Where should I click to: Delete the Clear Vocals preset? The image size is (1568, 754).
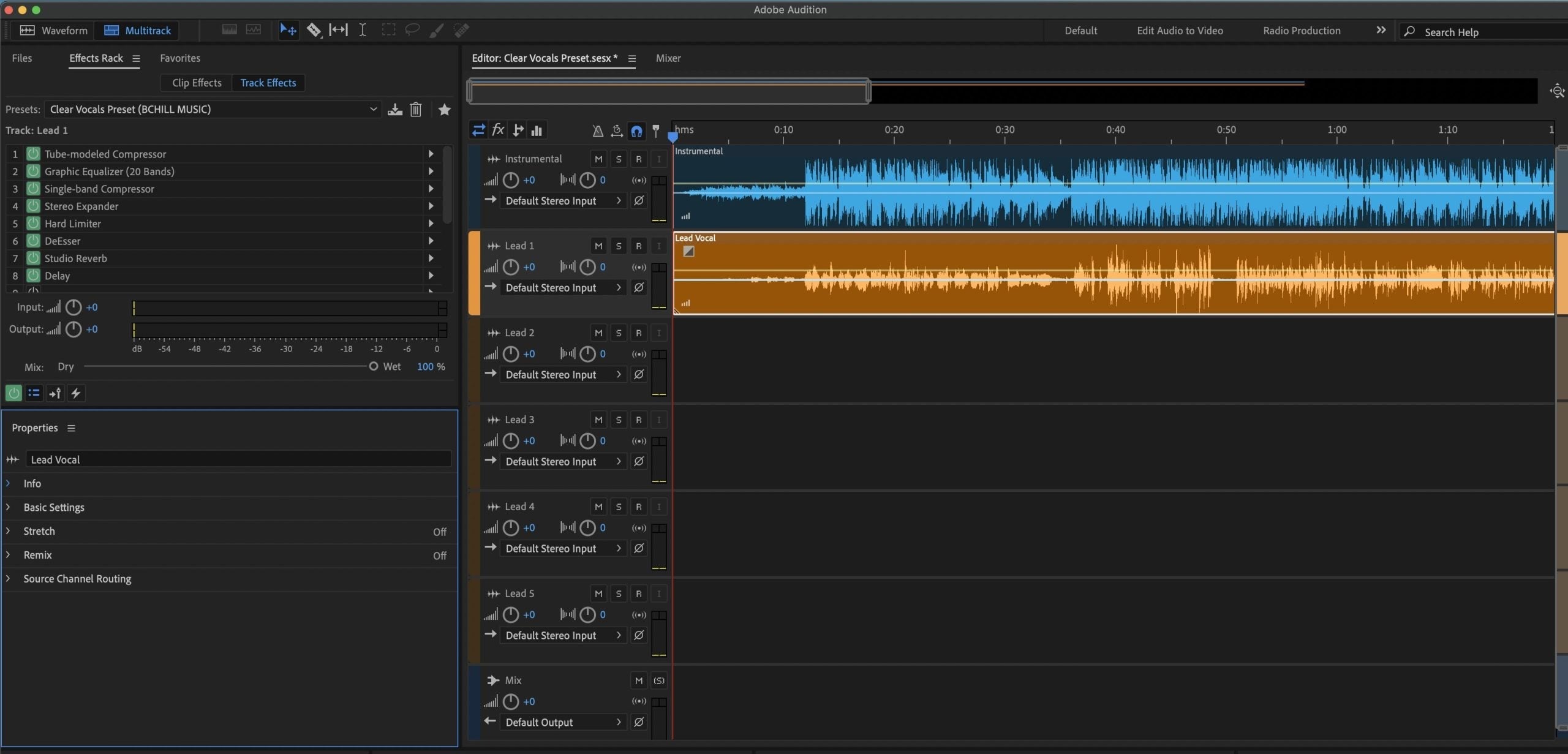(x=416, y=109)
